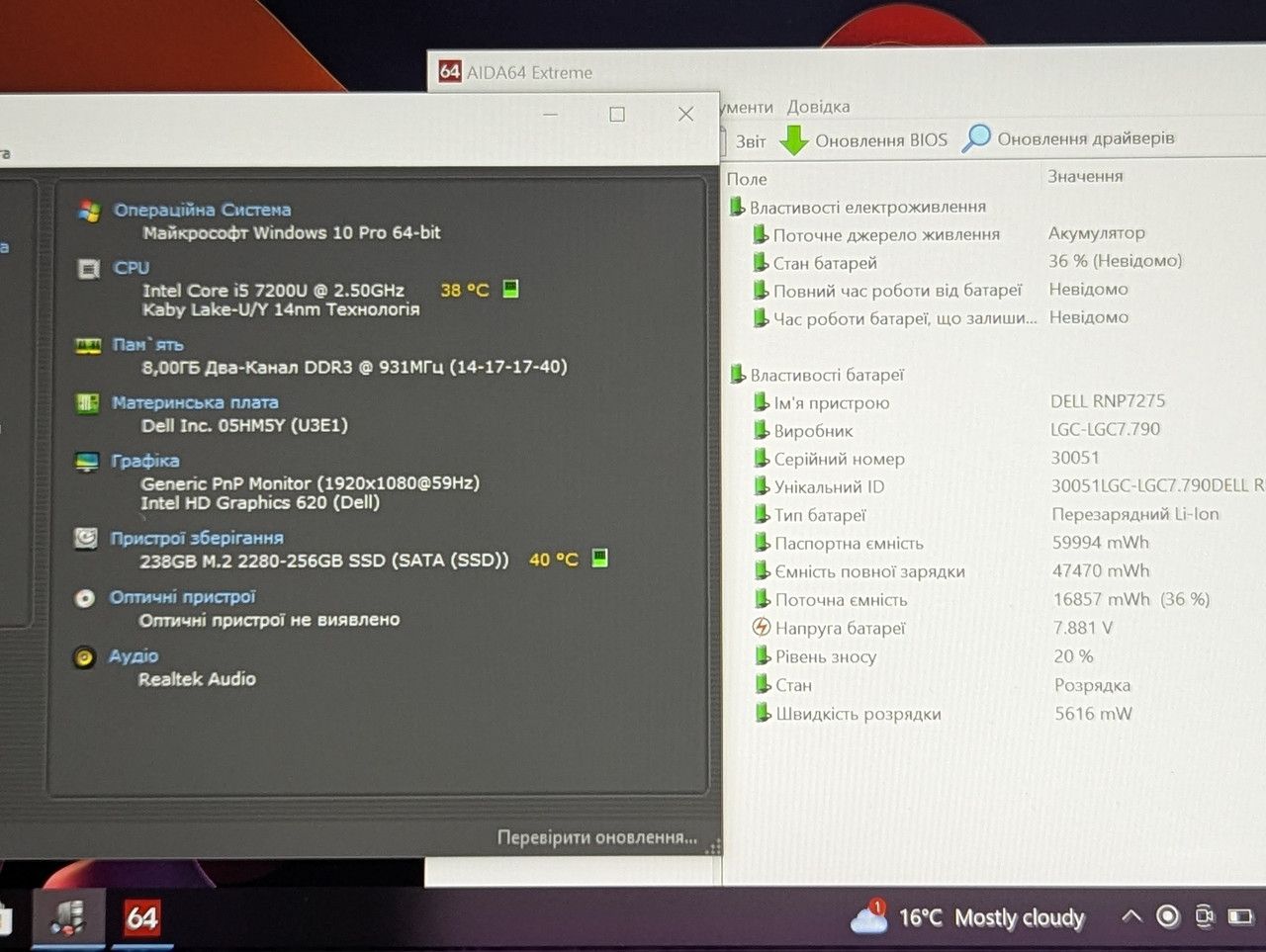The image size is (1266, 952).
Task: Click the Значення column header
Action: 1085,176
